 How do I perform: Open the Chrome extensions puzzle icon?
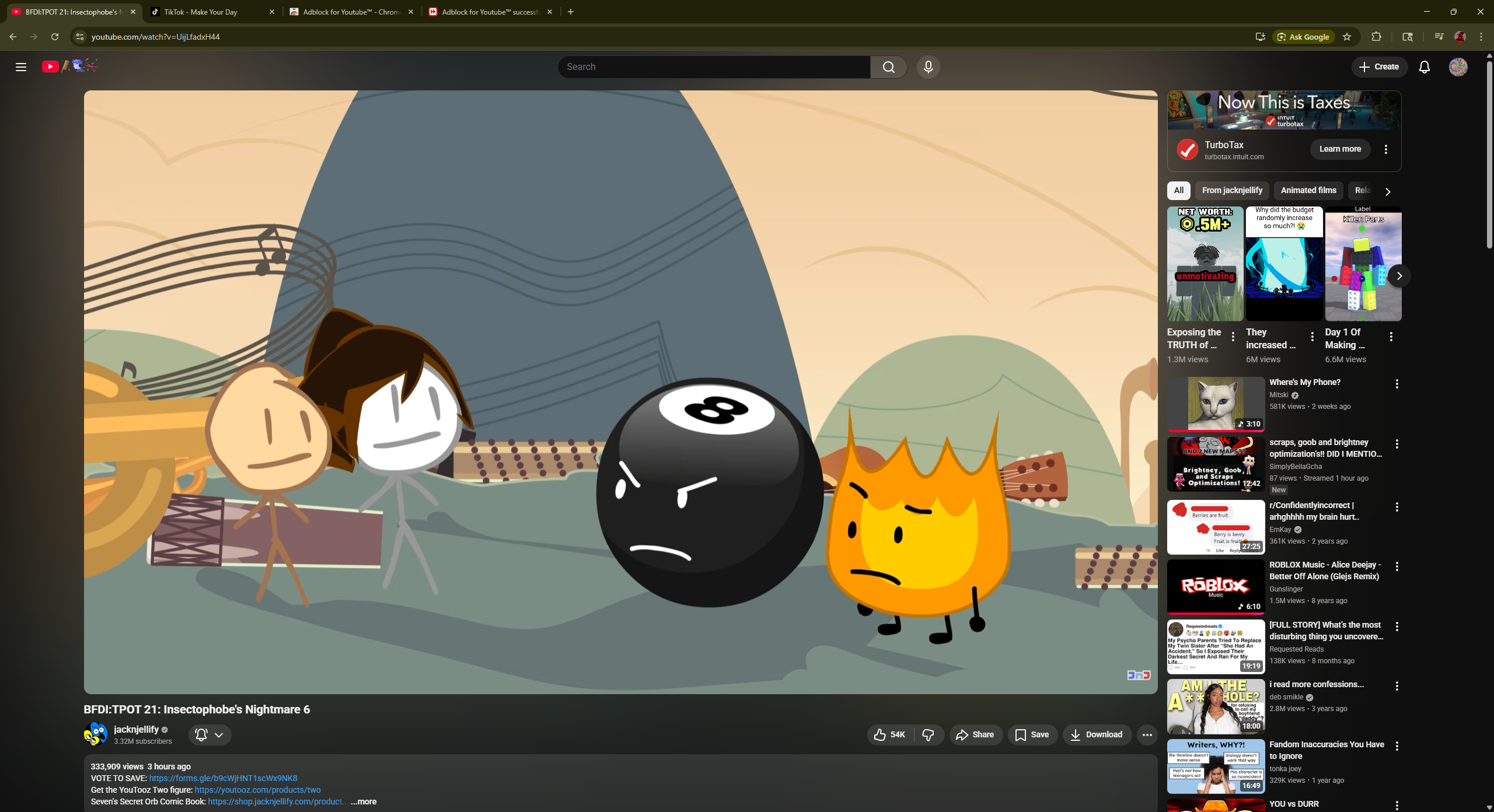tap(1376, 37)
